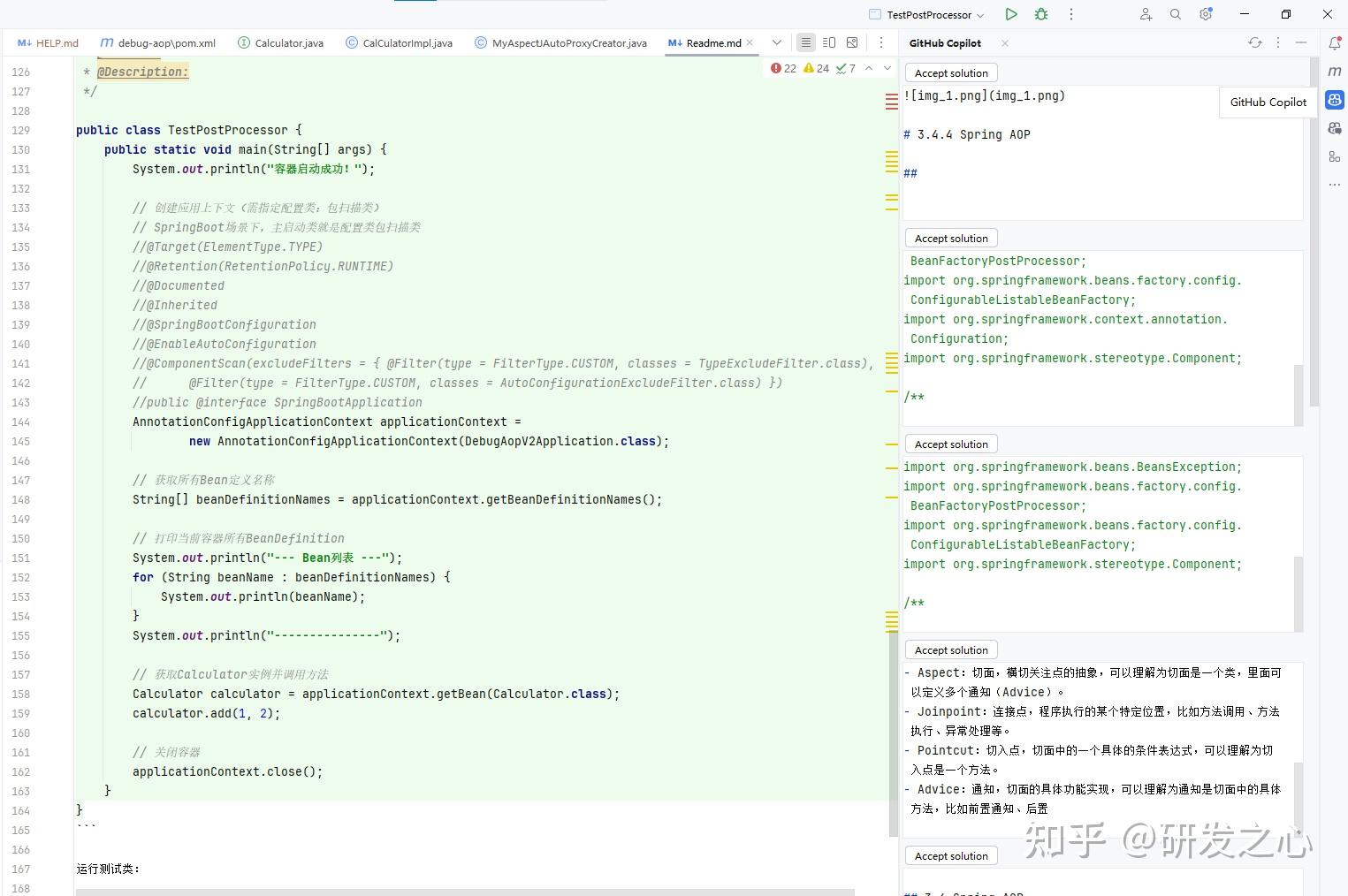The width and height of the screenshot is (1348, 896).
Task: Open Search Everywhere magnifier
Action: coord(1175,14)
